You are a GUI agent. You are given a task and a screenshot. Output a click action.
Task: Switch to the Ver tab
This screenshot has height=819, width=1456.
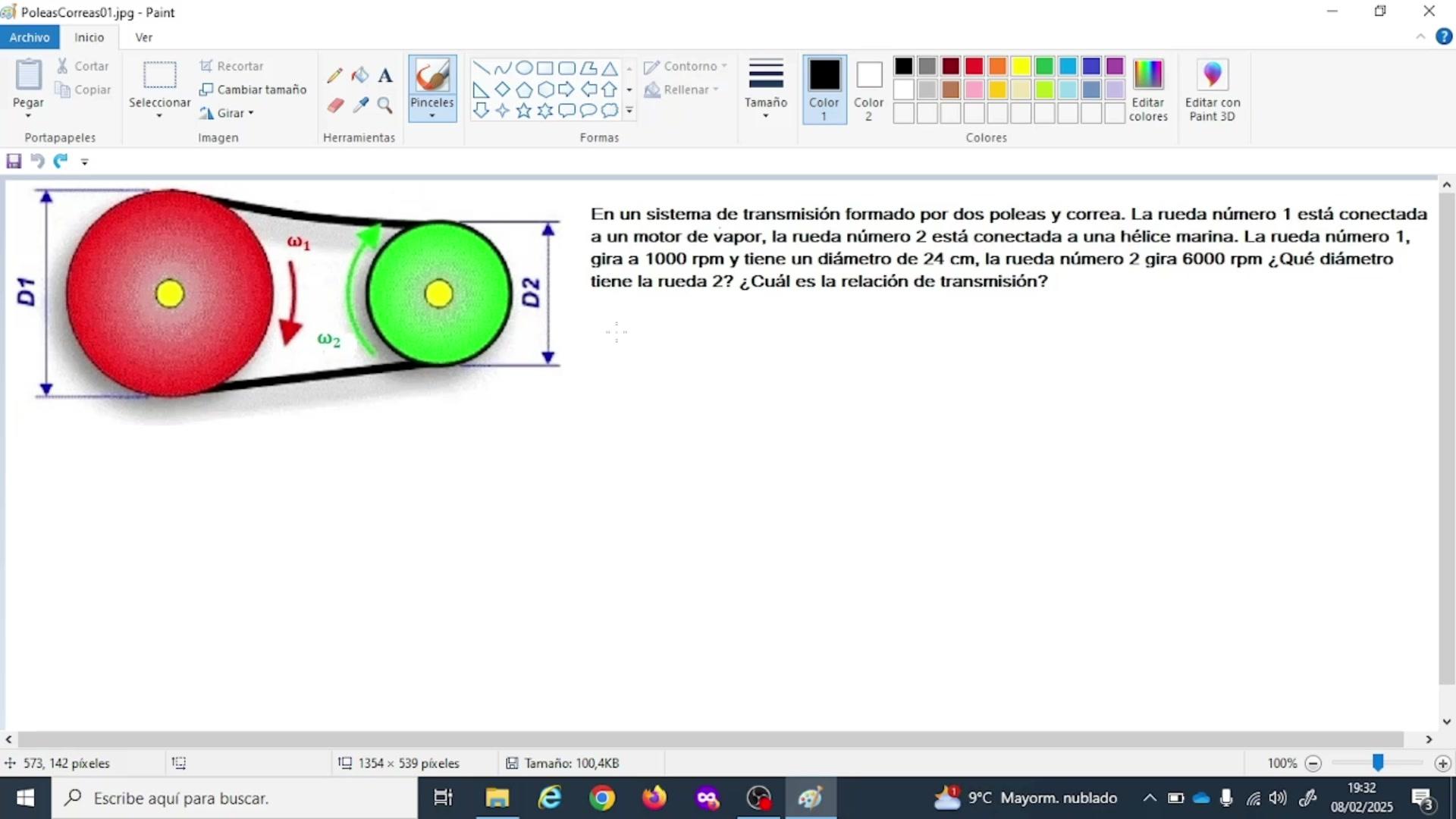pos(143,37)
